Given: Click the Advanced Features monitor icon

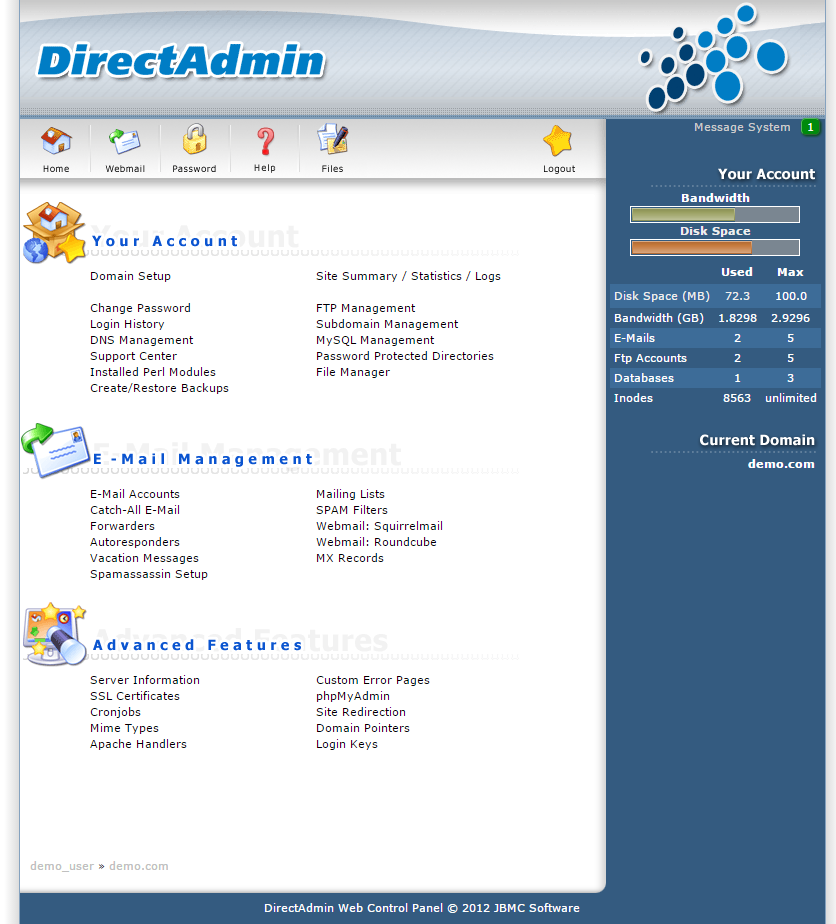Looking at the screenshot, I should pos(55,635).
